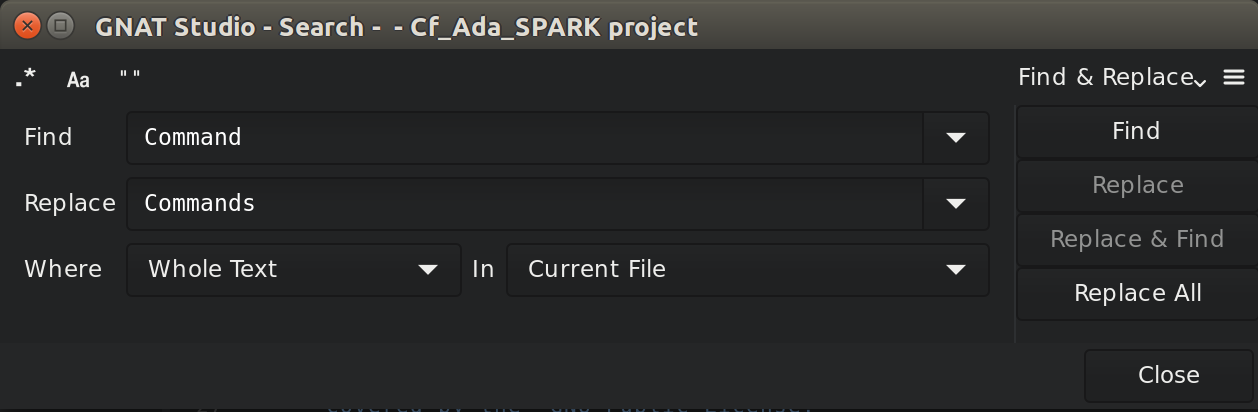Viewport: 1258px width, 412px height.
Task: Click the editor text visible behind dialog
Action: click(x=570, y=407)
